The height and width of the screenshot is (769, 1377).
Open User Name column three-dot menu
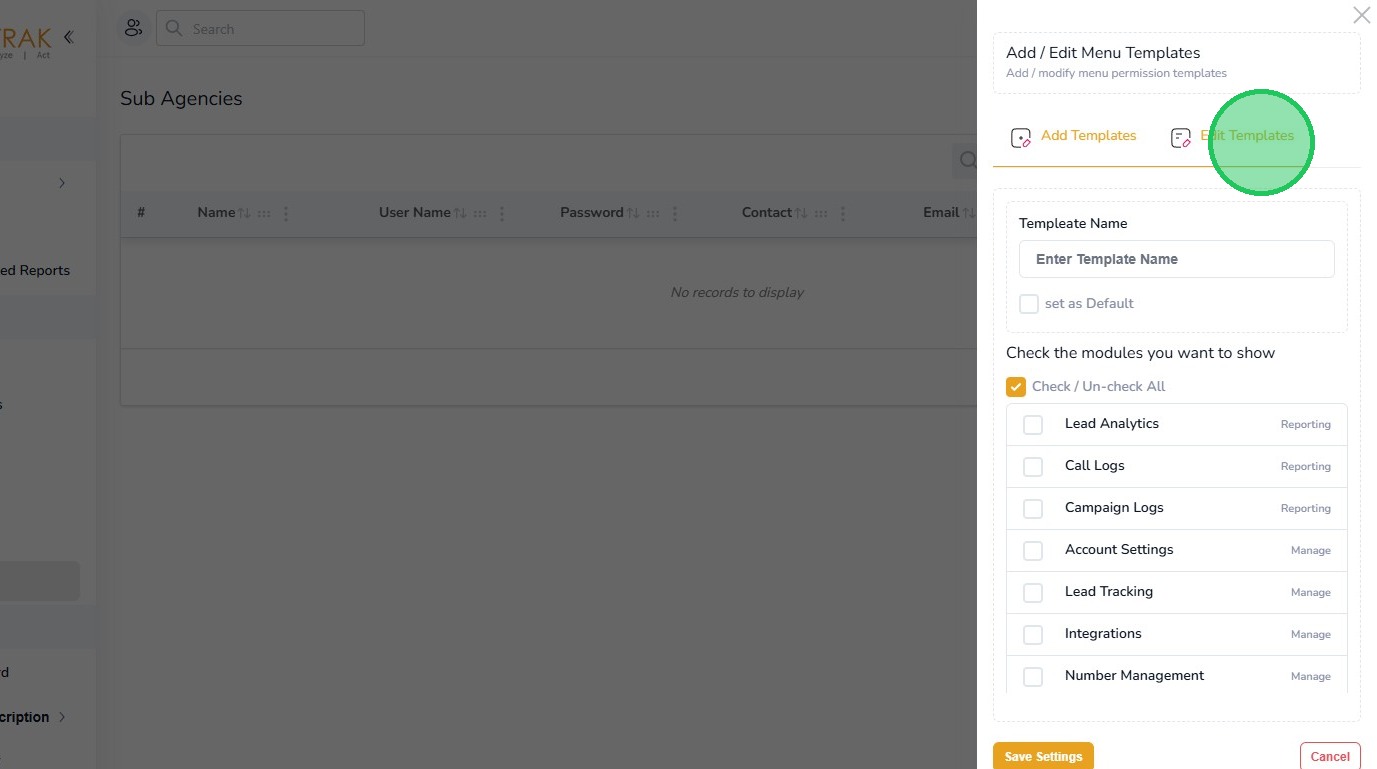tap(502, 213)
